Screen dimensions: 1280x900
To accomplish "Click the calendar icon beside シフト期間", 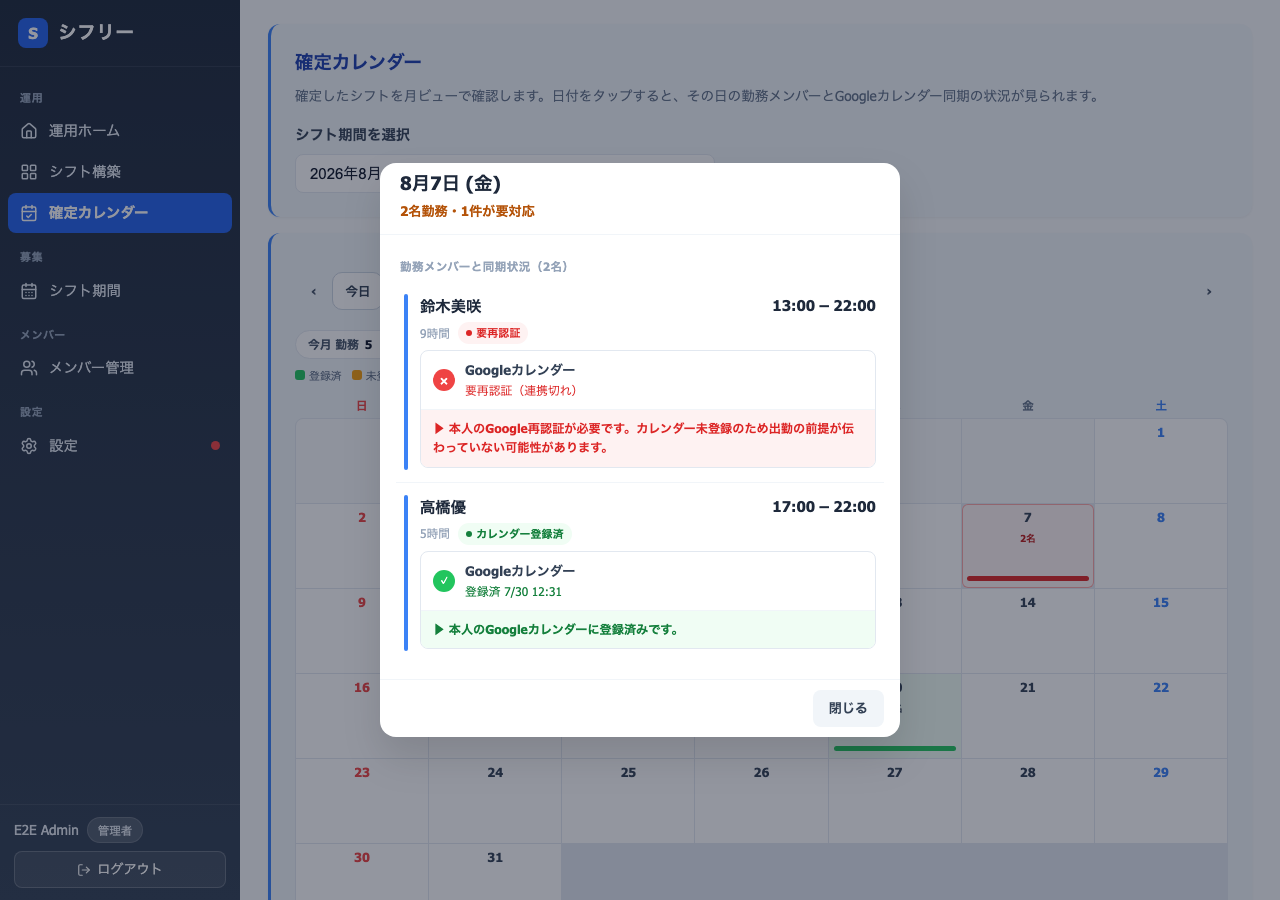I will (29, 291).
